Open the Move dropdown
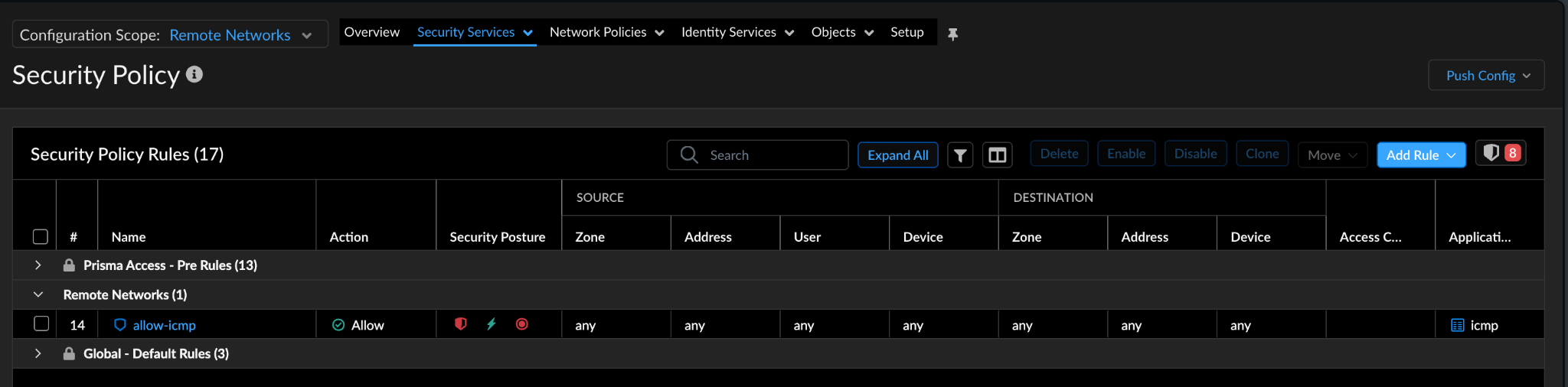The width and height of the screenshot is (1568, 387). (x=1332, y=154)
